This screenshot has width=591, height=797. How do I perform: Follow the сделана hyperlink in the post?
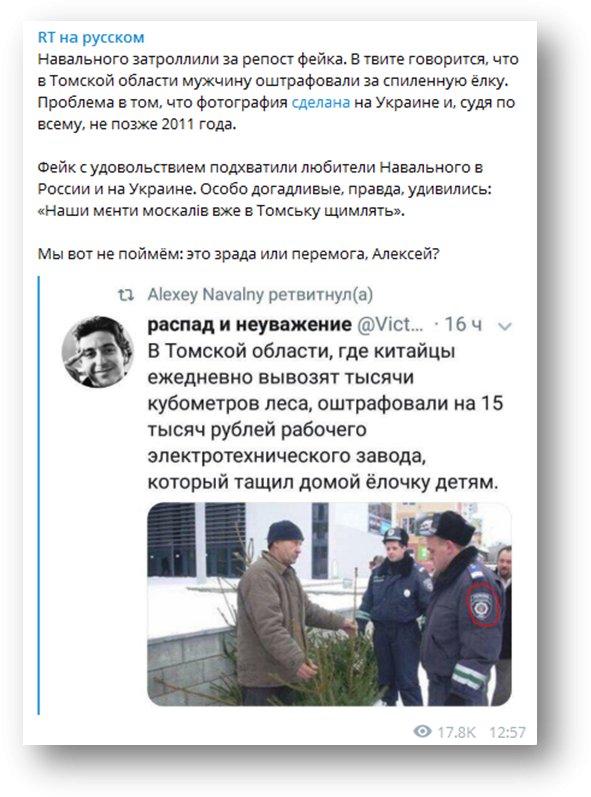321,102
